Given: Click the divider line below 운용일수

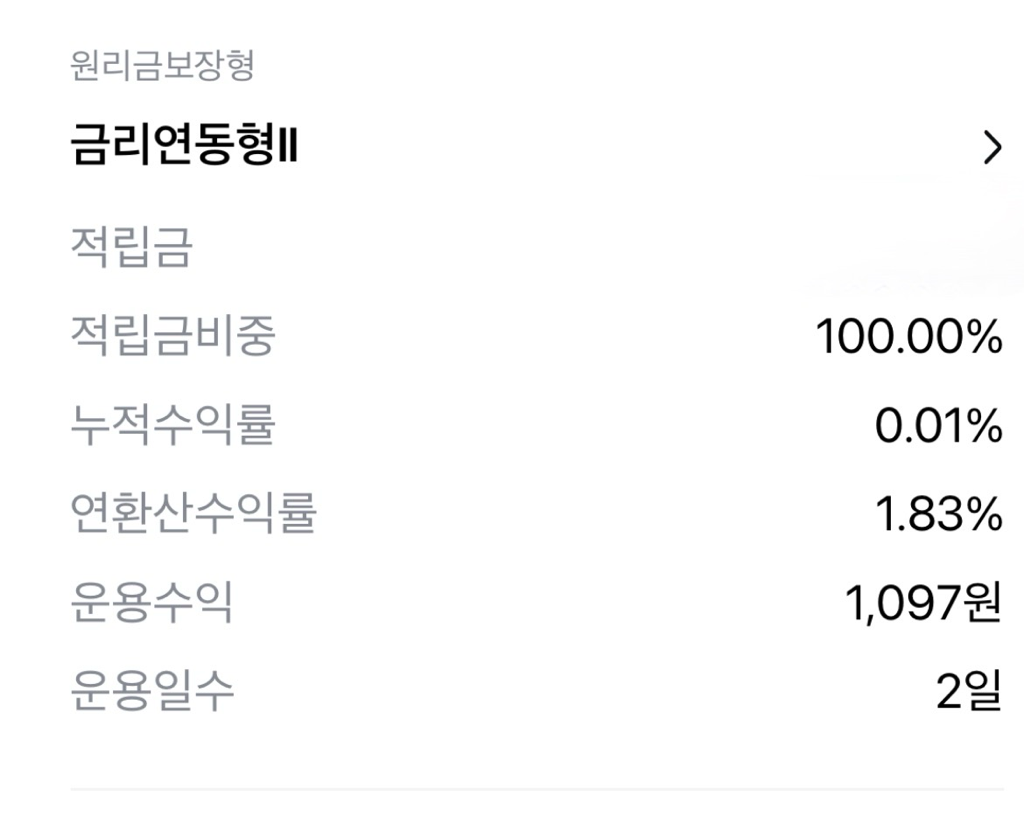Looking at the screenshot, I should pyautogui.click(x=536, y=790).
